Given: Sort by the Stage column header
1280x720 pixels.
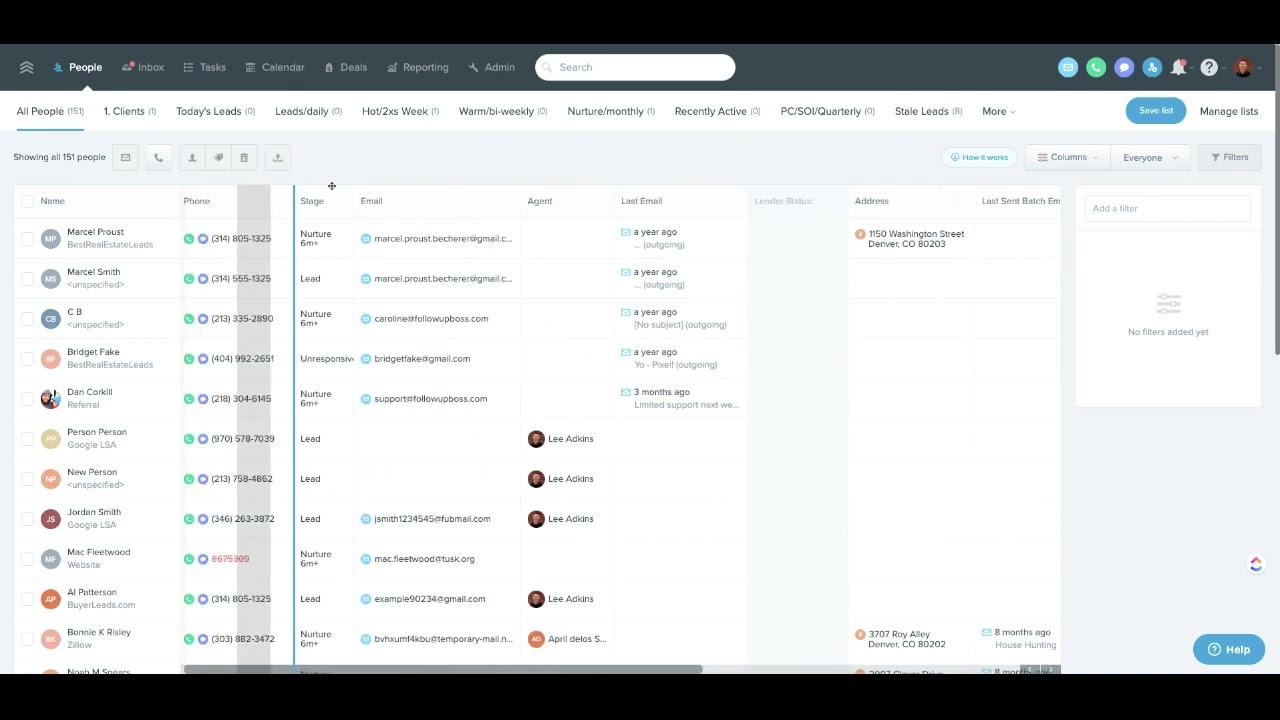Looking at the screenshot, I should click(x=312, y=201).
